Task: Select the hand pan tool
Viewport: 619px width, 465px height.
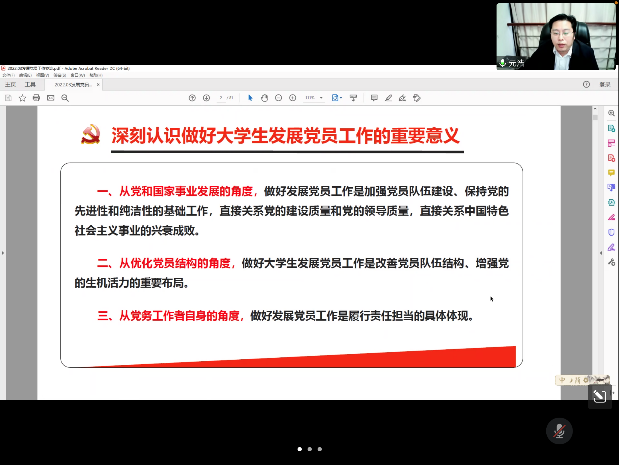Action: (x=263, y=98)
